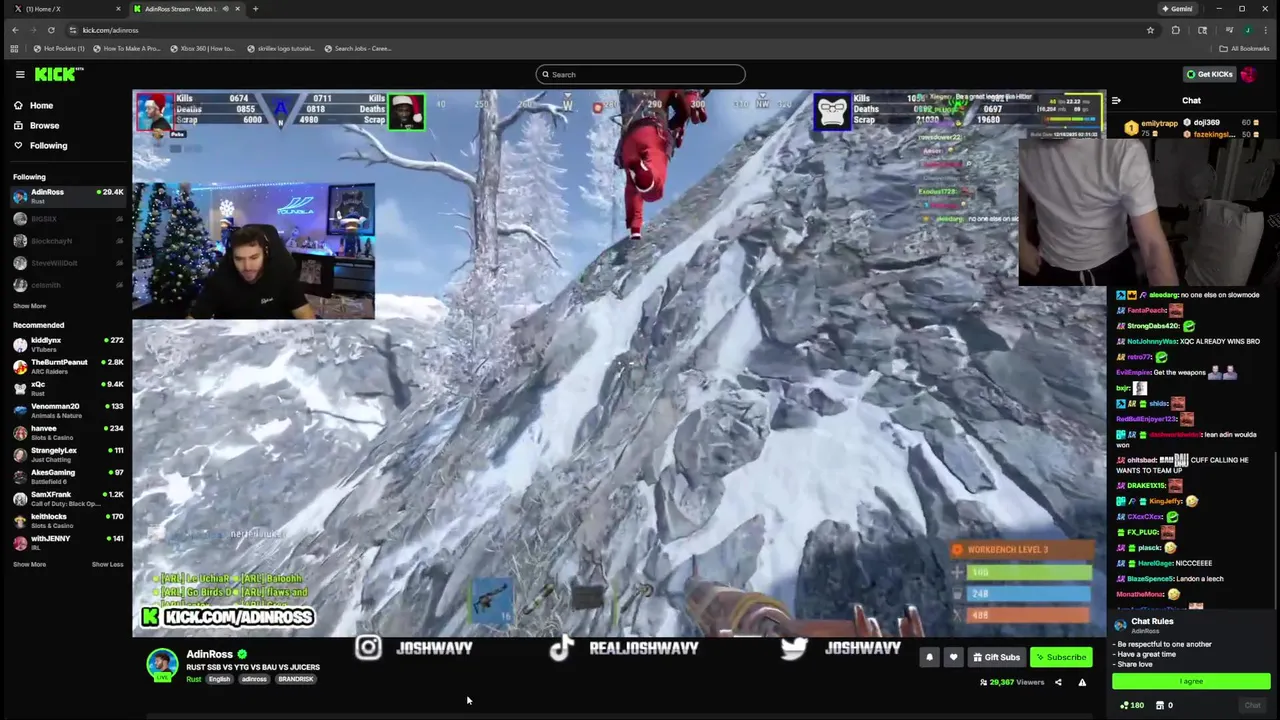The image size is (1280, 720).
Task: Open Chrome three-dot menu
Action: click(1268, 30)
